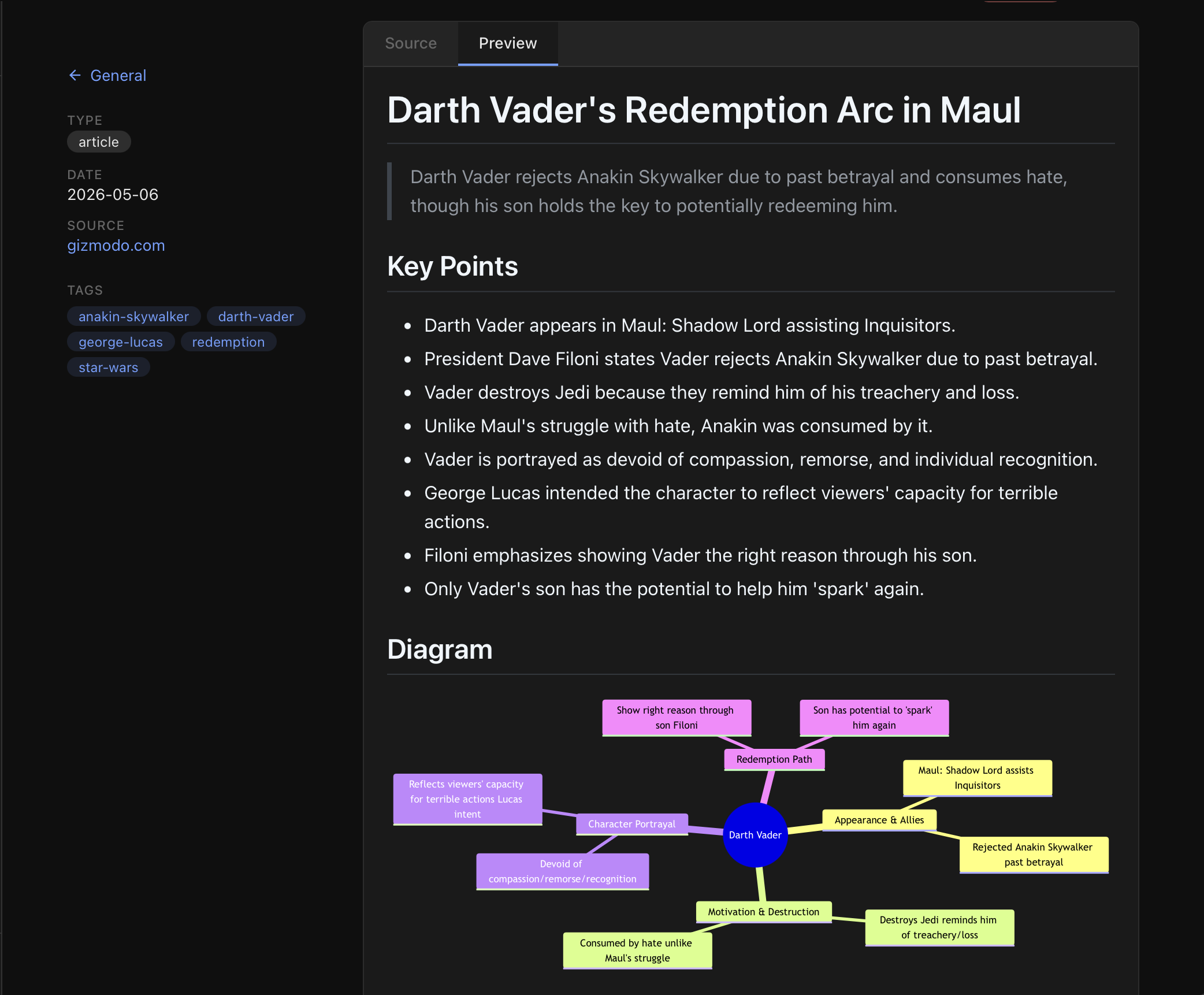
Task: Click bullet 'Darth Vader appears in Maul: Shadow Lord'
Action: pyautogui.click(x=690, y=325)
